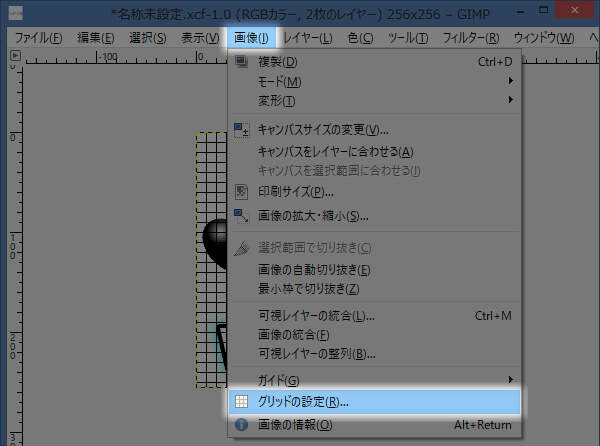Minimize the GIMP window
600x446 pixels.
tap(520, 12)
